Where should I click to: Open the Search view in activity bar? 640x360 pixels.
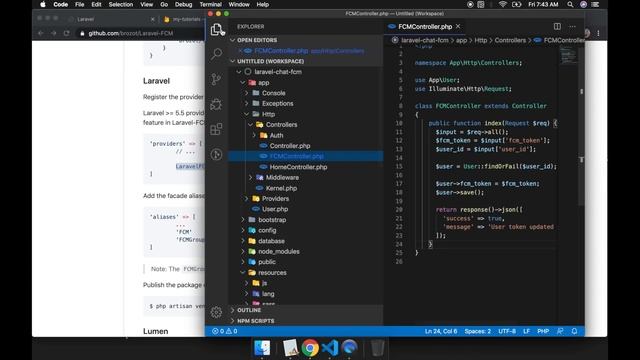click(x=216, y=54)
